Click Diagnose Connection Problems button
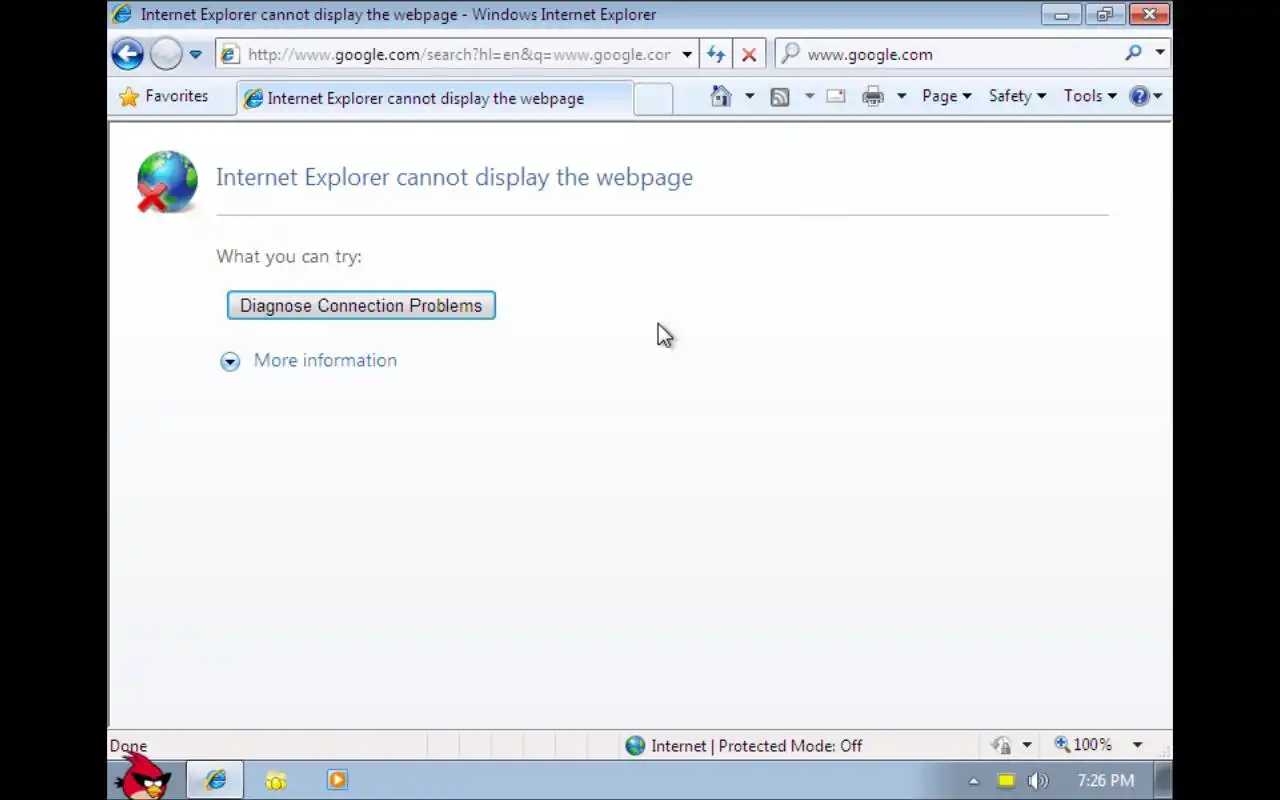 pyautogui.click(x=361, y=306)
